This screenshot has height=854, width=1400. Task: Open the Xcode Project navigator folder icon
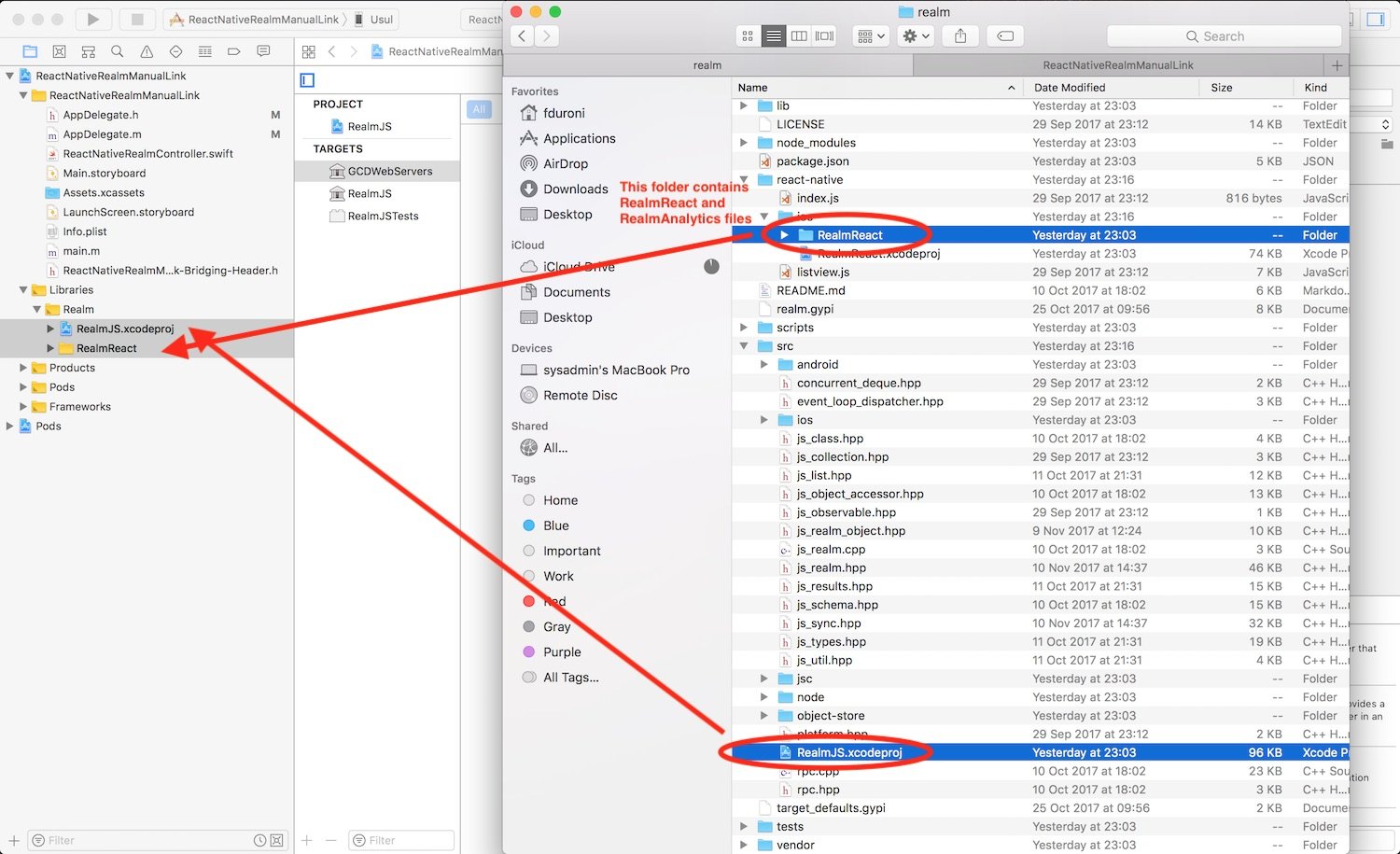tap(30, 51)
